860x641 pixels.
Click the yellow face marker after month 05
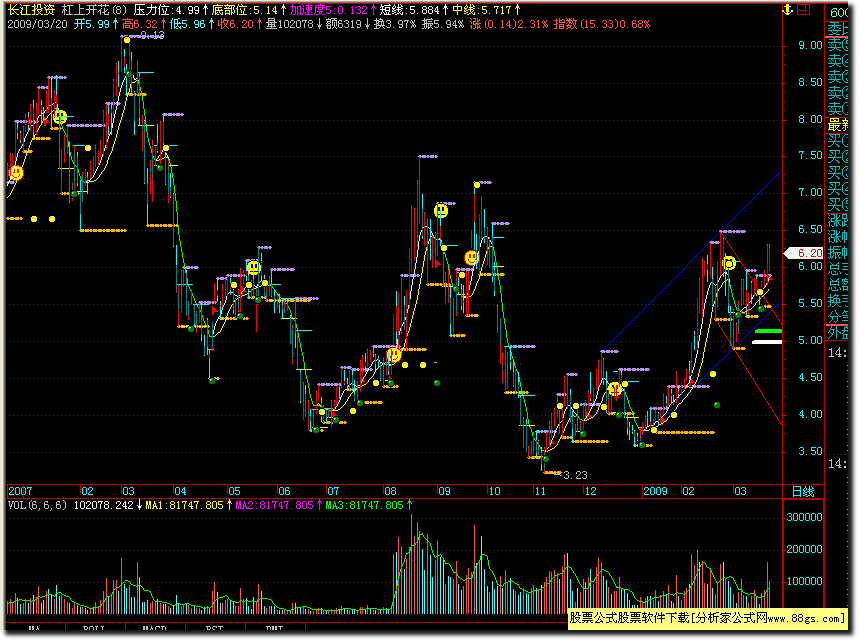[253, 268]
